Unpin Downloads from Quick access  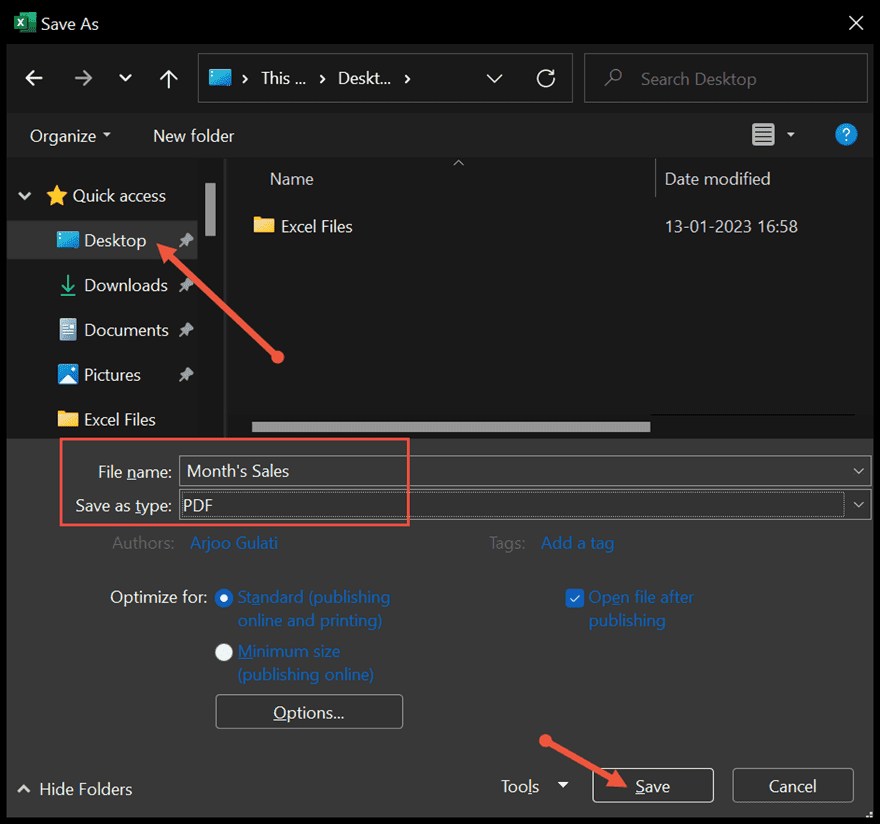point(187,285)
